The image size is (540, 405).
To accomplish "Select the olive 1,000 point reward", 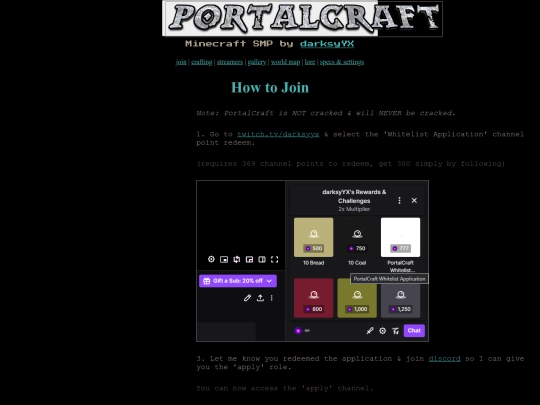I will 357,298.
